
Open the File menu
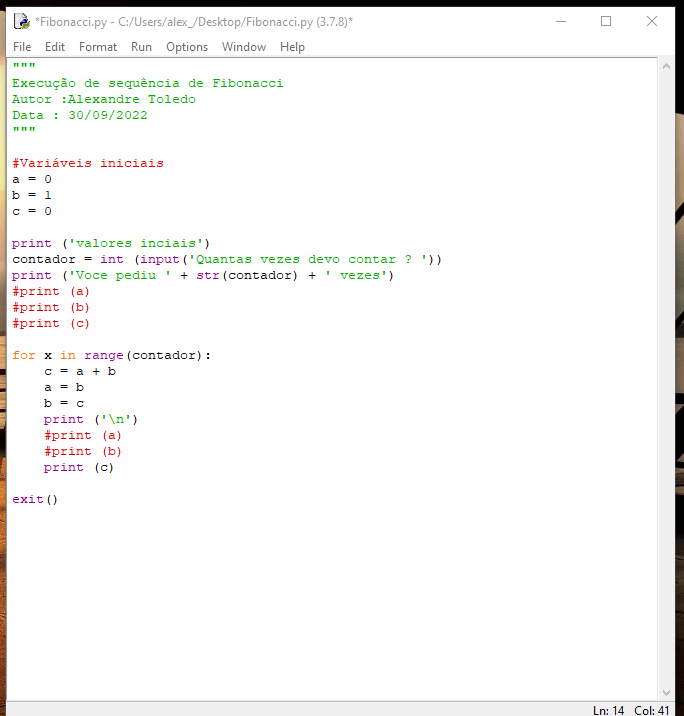[22, 47]
